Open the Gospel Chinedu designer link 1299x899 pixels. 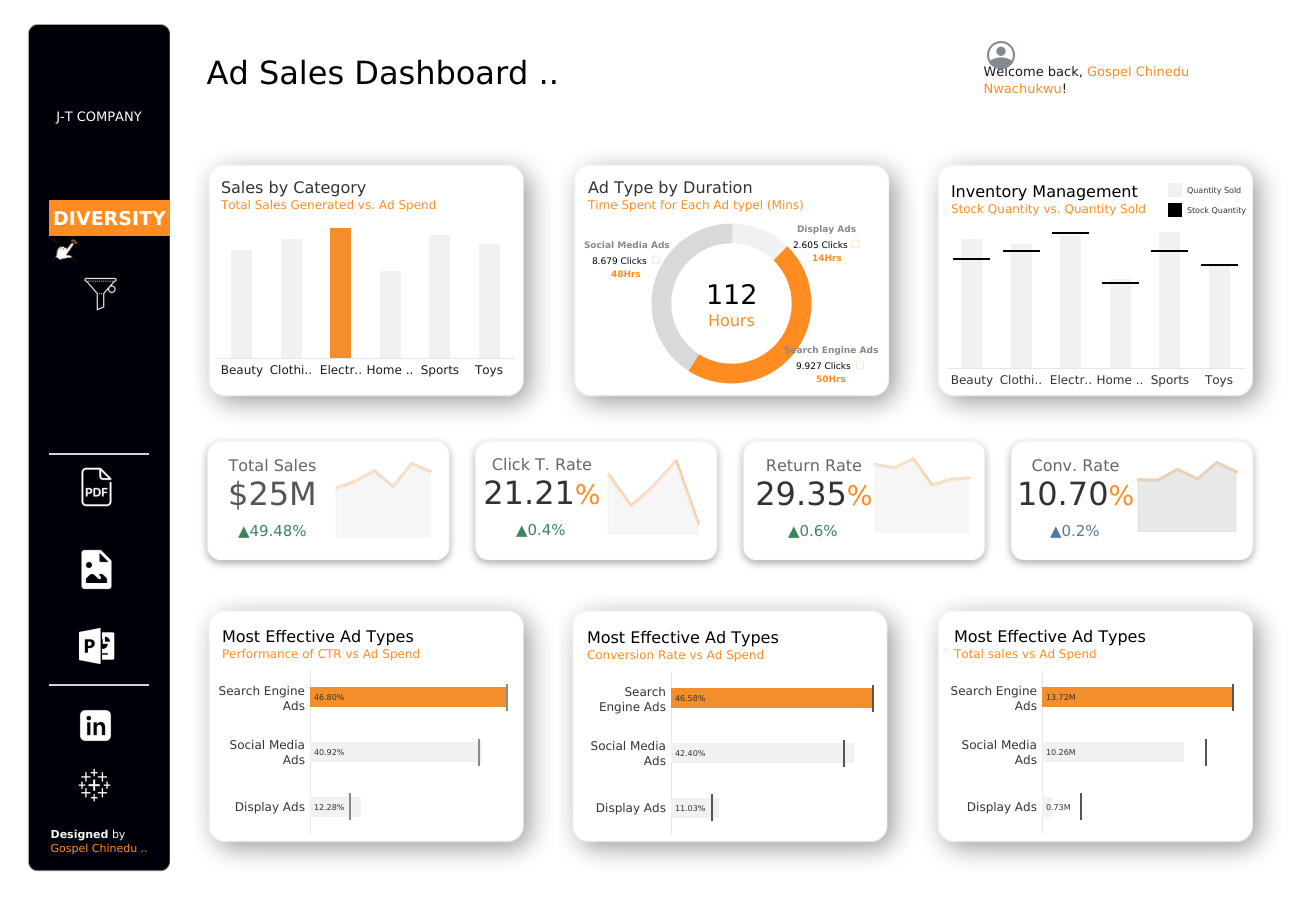[x=98, y=848]
